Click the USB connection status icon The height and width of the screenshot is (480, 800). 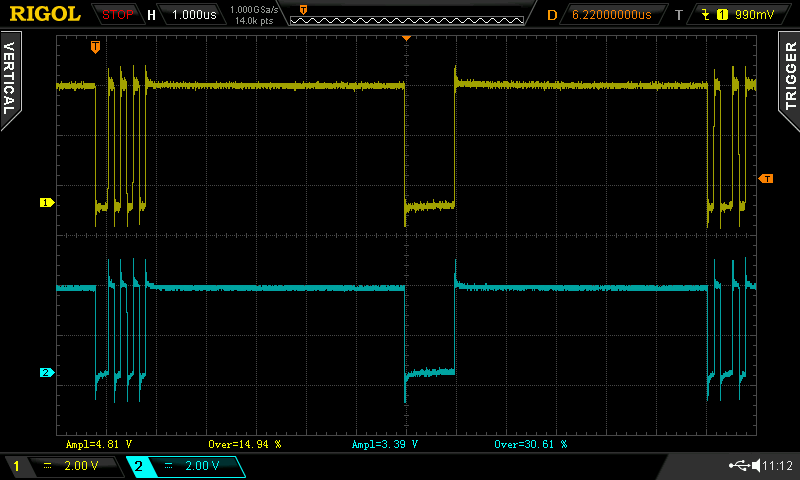(x=741, y=466)
